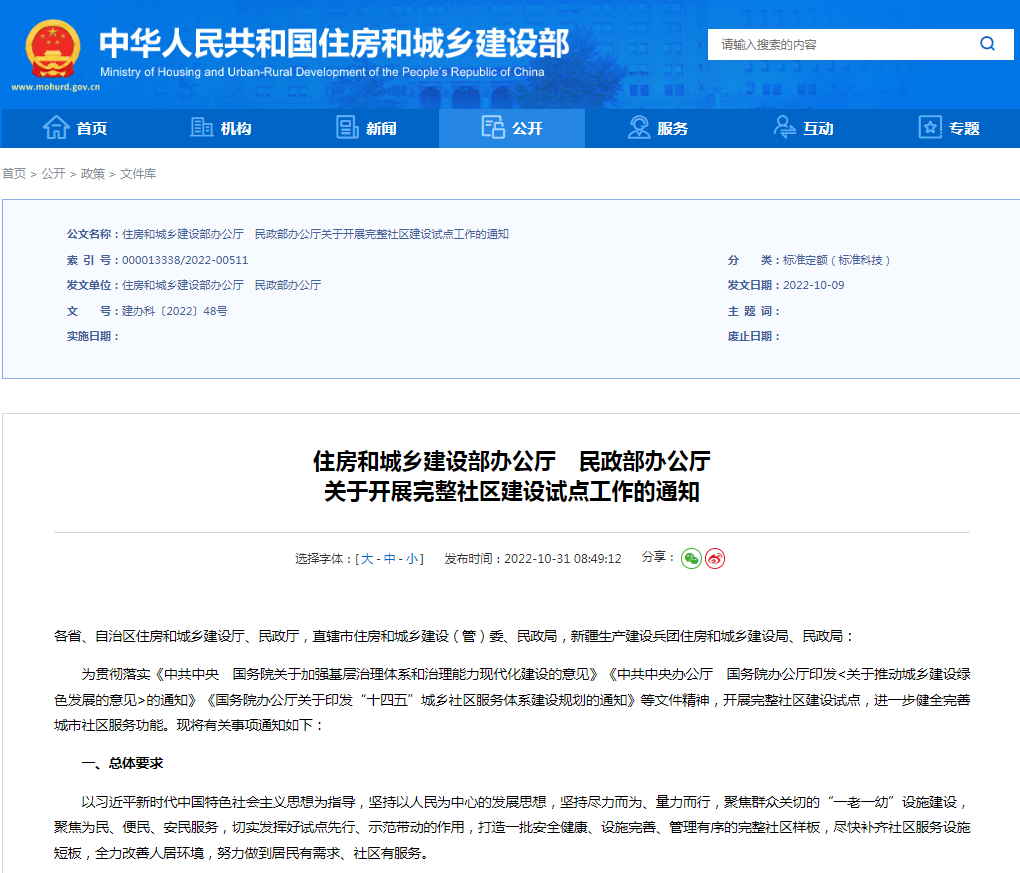Open the 首页 breadcrumb link
This screenshot has height=873, width=1020.
14,174
